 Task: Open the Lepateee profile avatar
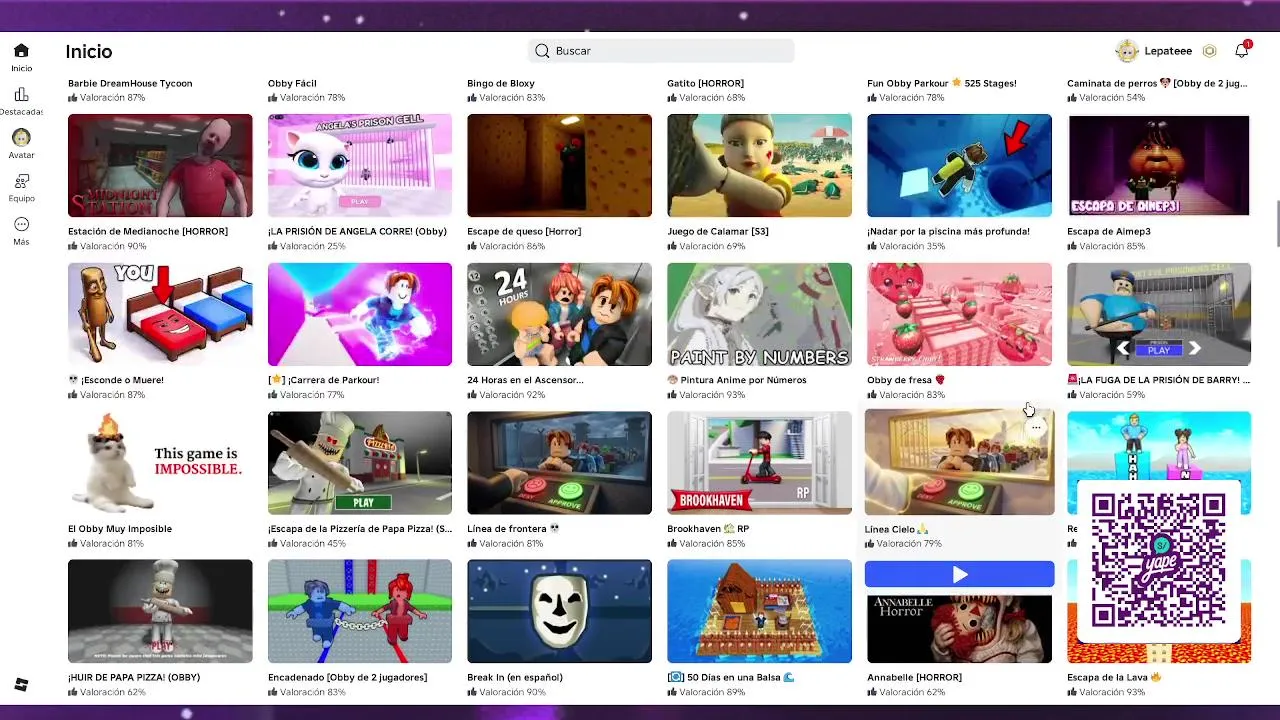coord(1127,51)
